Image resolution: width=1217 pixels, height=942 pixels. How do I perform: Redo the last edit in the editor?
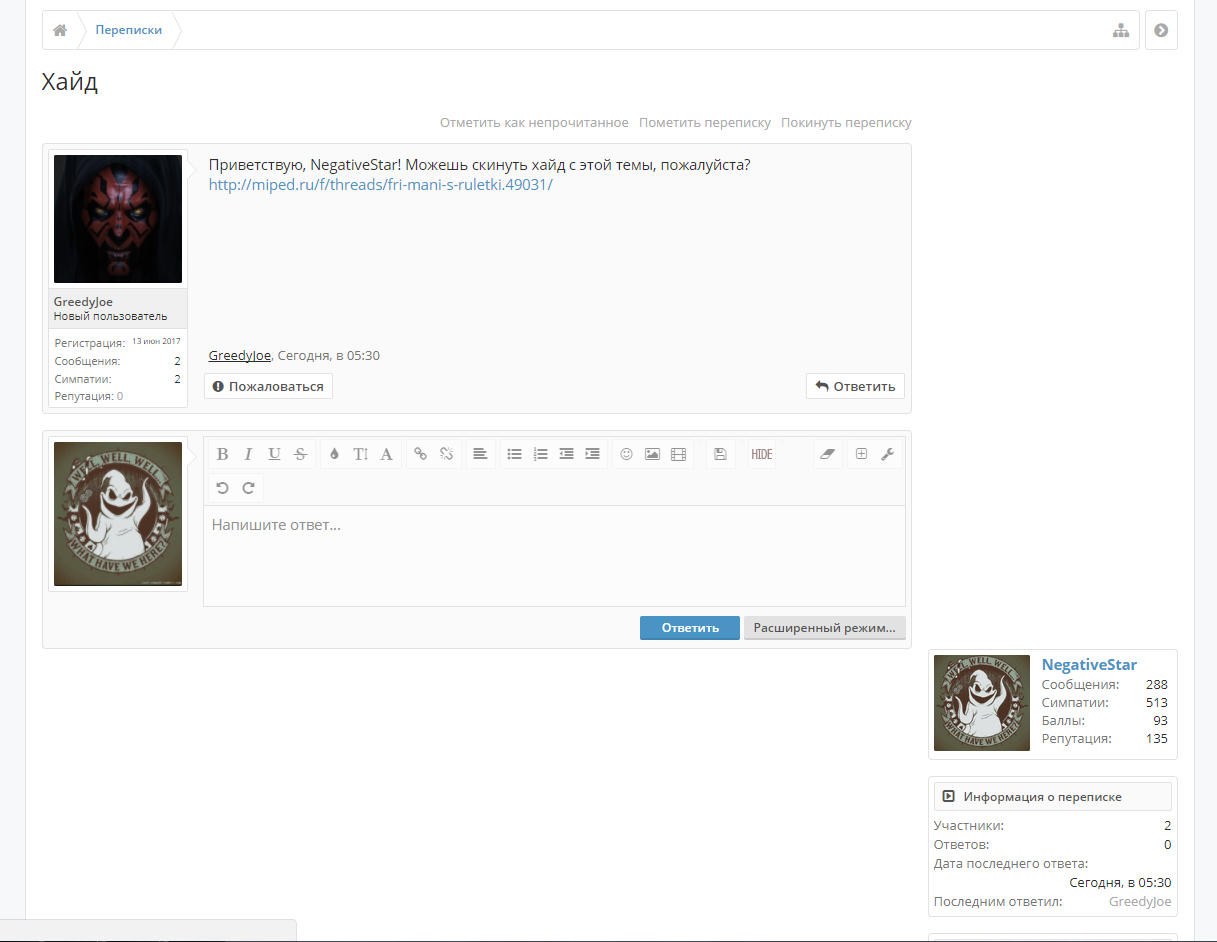pyautogui.click(x=248, y=488)
